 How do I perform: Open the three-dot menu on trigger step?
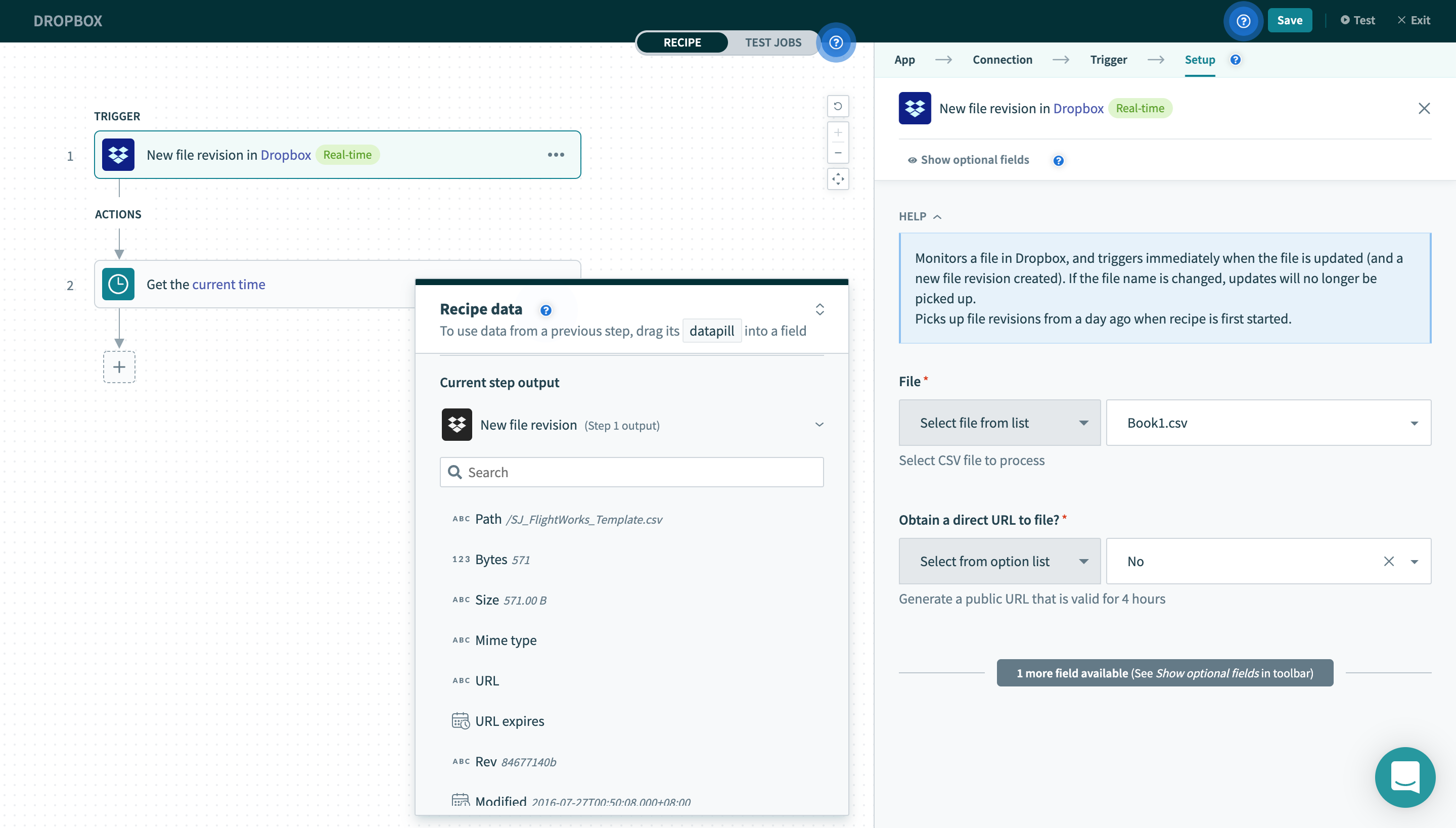(x=556, y=155)
